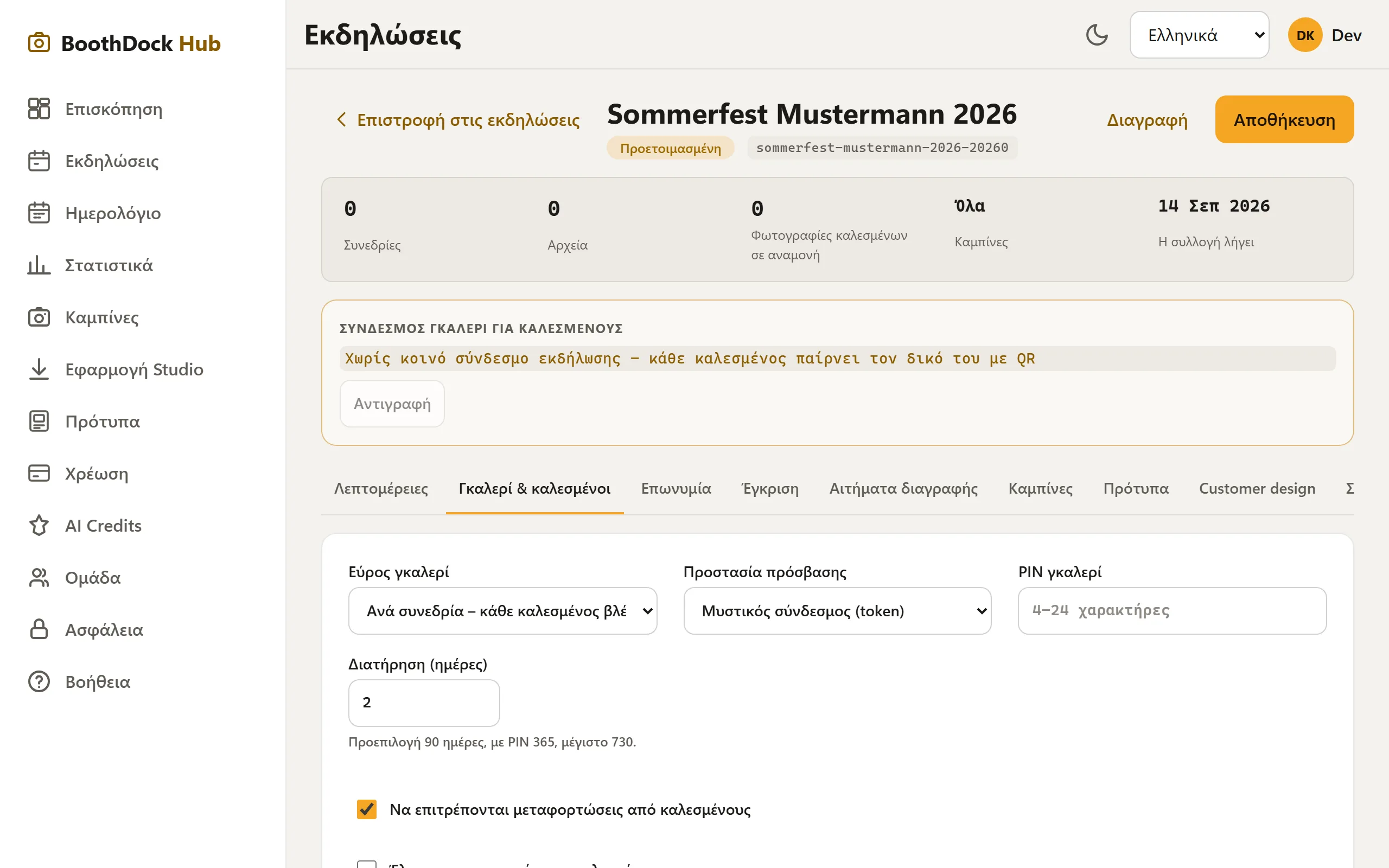This screenshot has height=868, width=1389.
Task: Click the 14 Σεπ 2026 expiry date
Action: point(1213,206)
